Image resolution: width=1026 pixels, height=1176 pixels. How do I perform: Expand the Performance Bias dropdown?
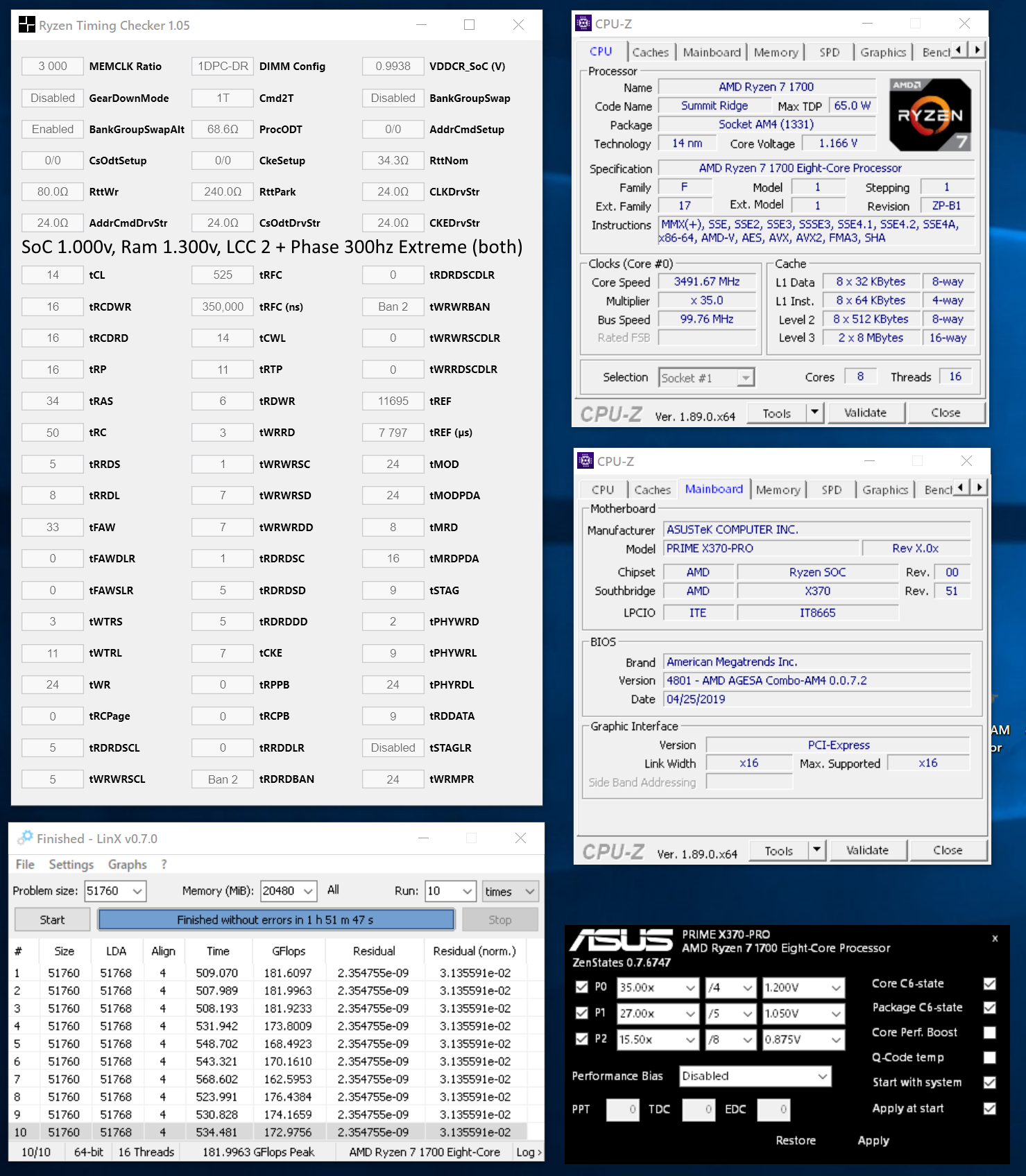coord(755,1076)
